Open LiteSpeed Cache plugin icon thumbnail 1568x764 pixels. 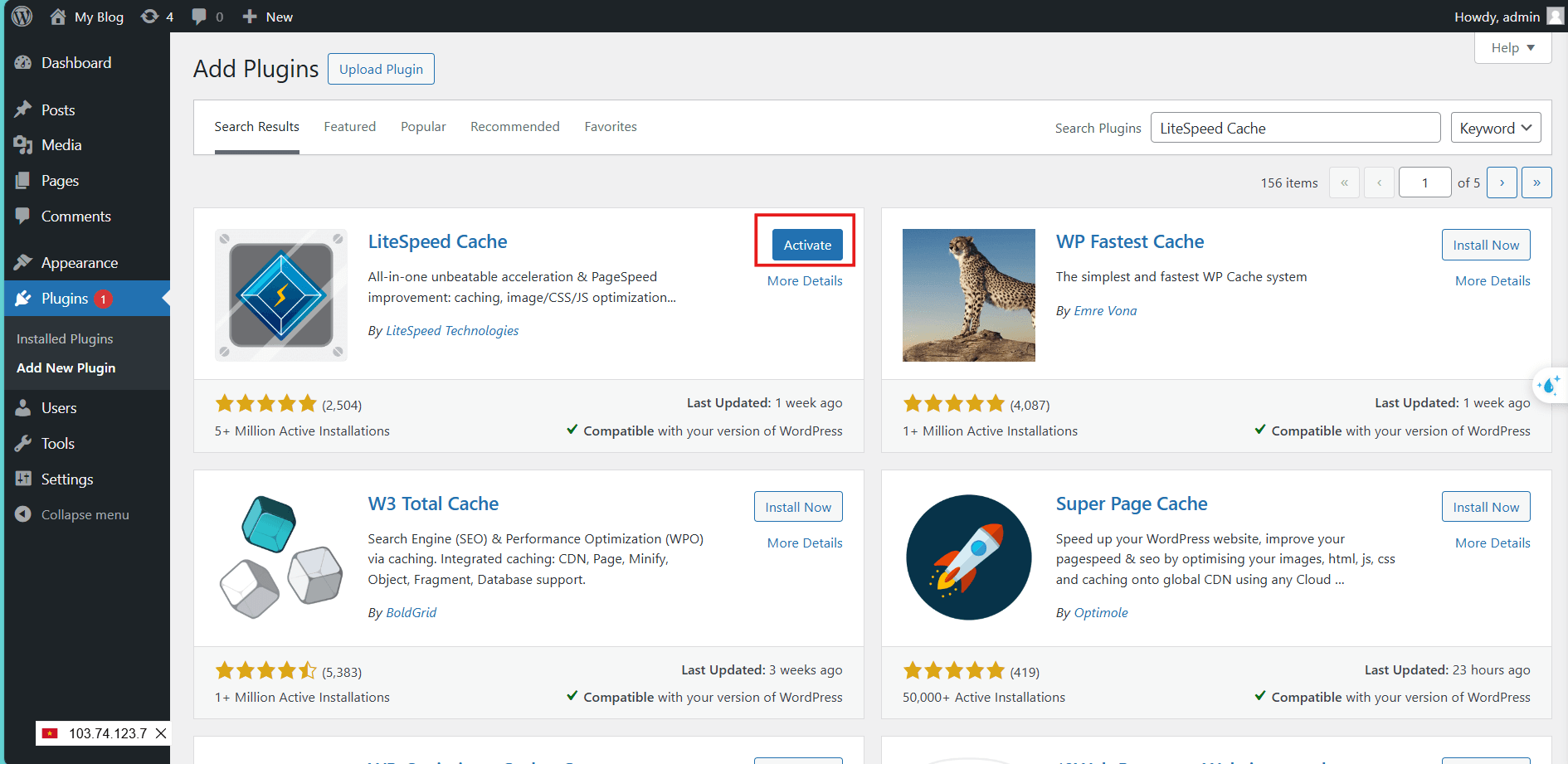(281, 295)
